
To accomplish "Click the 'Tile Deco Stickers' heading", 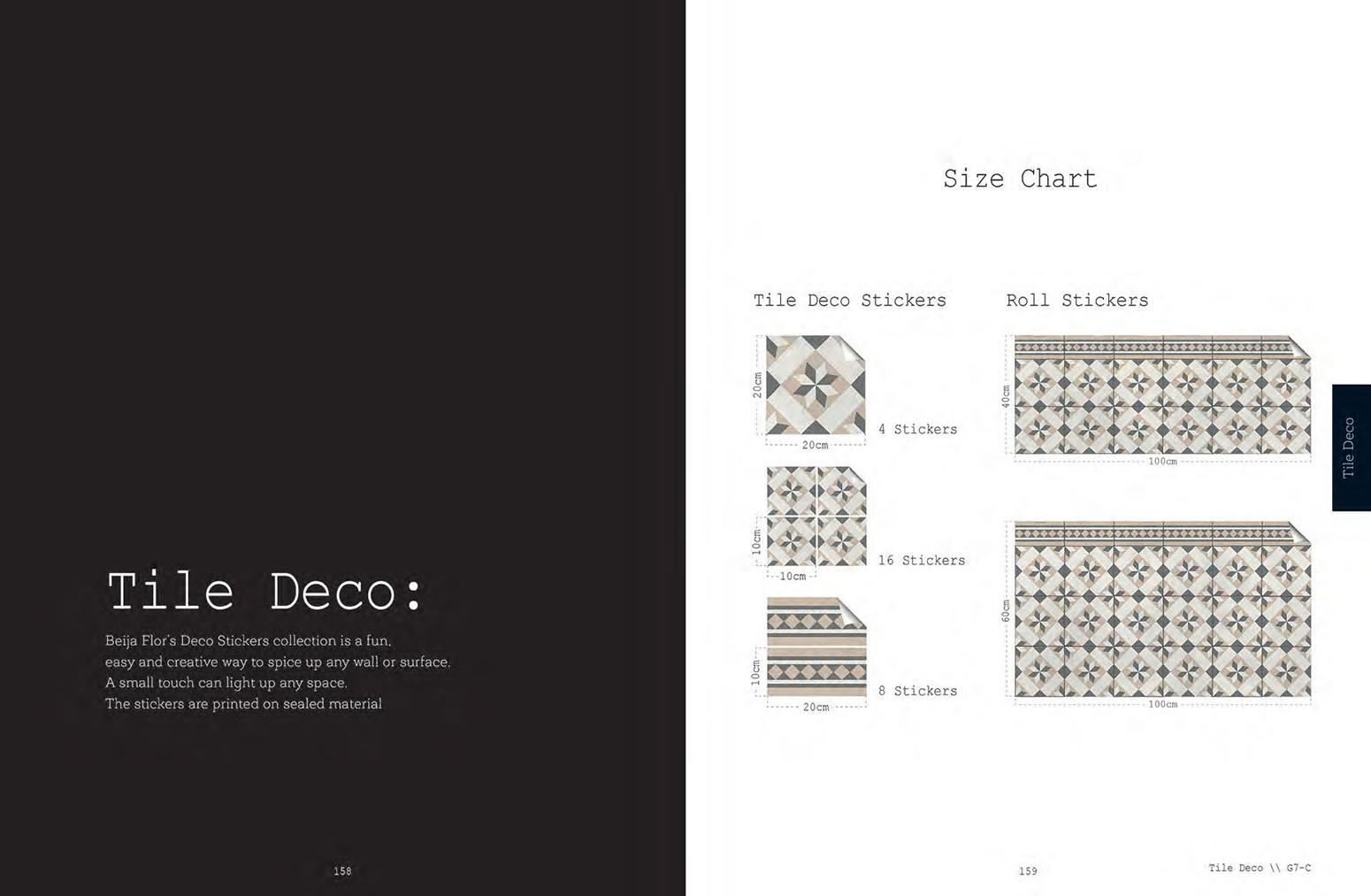I will click(849, 301).
